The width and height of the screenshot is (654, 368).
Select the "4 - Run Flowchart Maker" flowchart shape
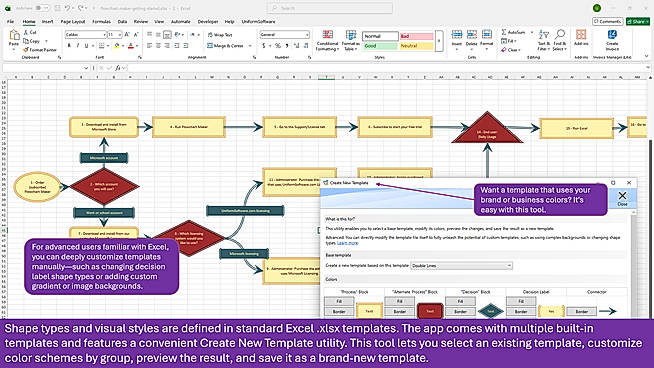(189, 127)
